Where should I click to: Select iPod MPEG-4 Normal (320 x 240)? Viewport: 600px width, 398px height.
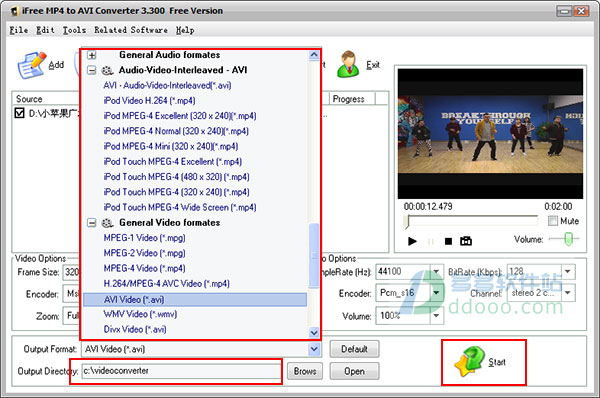[x=176, y=131]
